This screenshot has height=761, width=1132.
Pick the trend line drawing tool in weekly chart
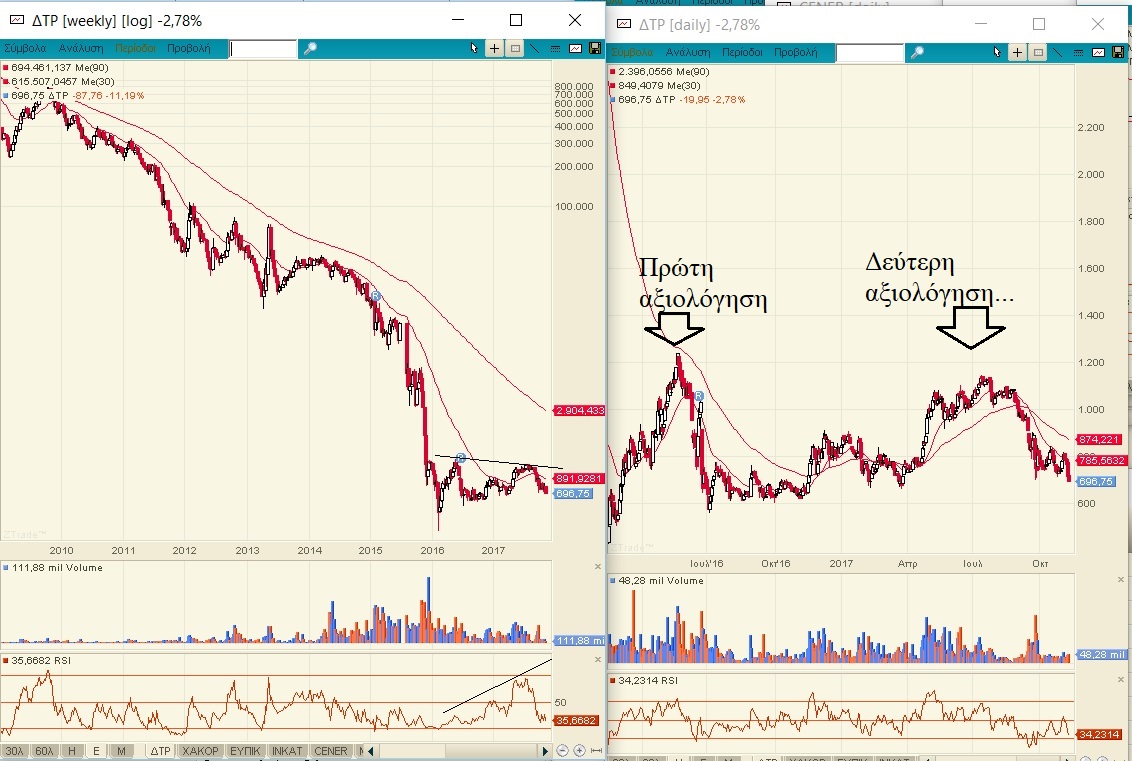point(535,48)
